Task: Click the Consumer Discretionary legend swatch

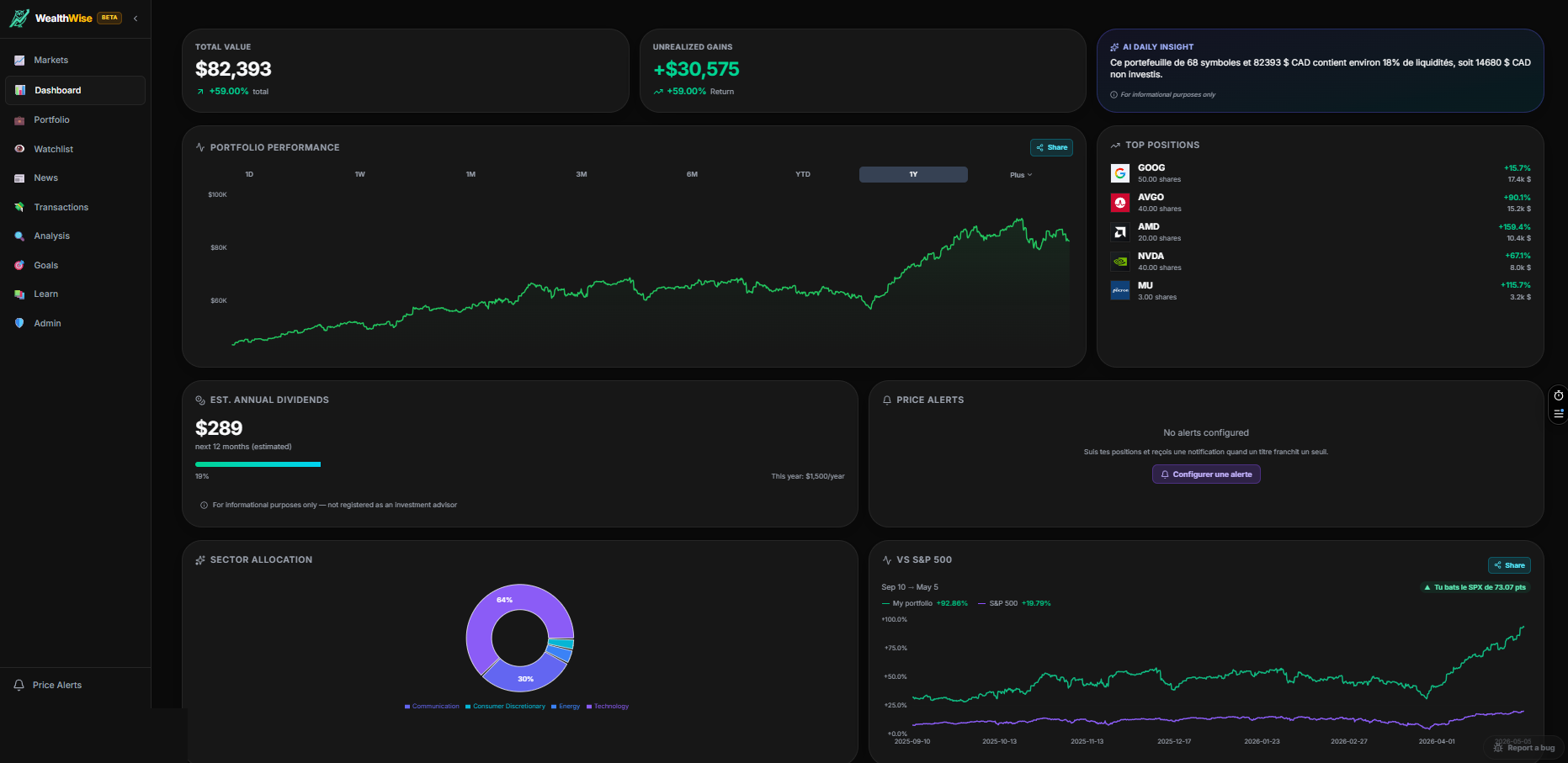Action: (x=468, y=707)
